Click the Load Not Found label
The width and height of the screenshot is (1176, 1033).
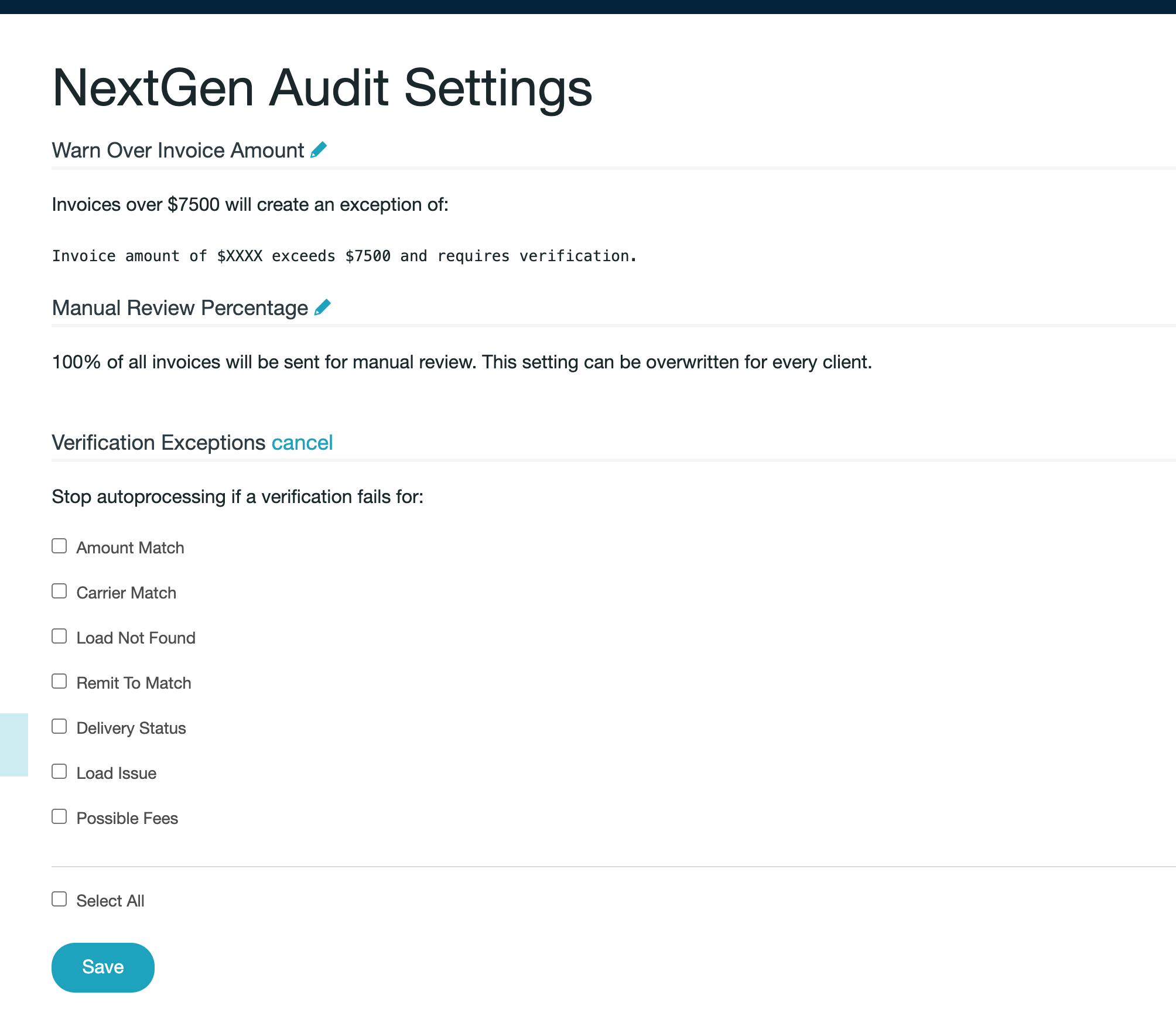click(136, 638)
